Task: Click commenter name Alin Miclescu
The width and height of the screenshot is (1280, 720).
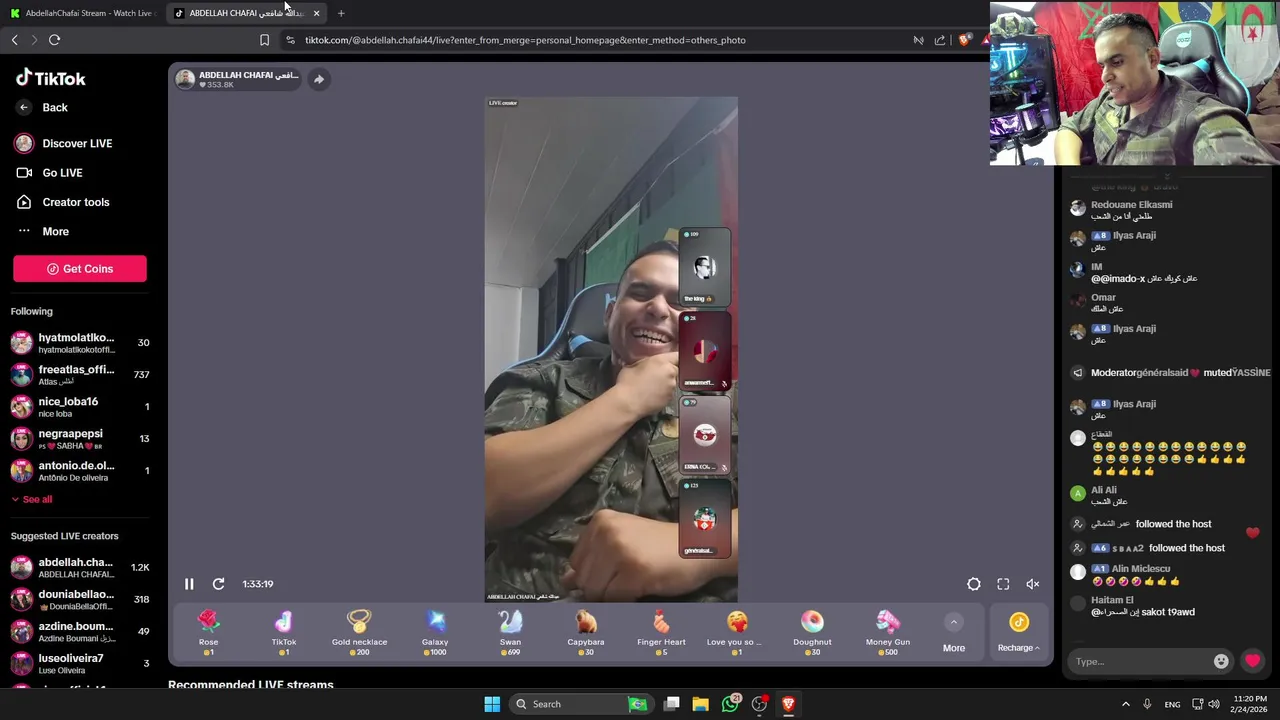Action: click(1141, 568)
